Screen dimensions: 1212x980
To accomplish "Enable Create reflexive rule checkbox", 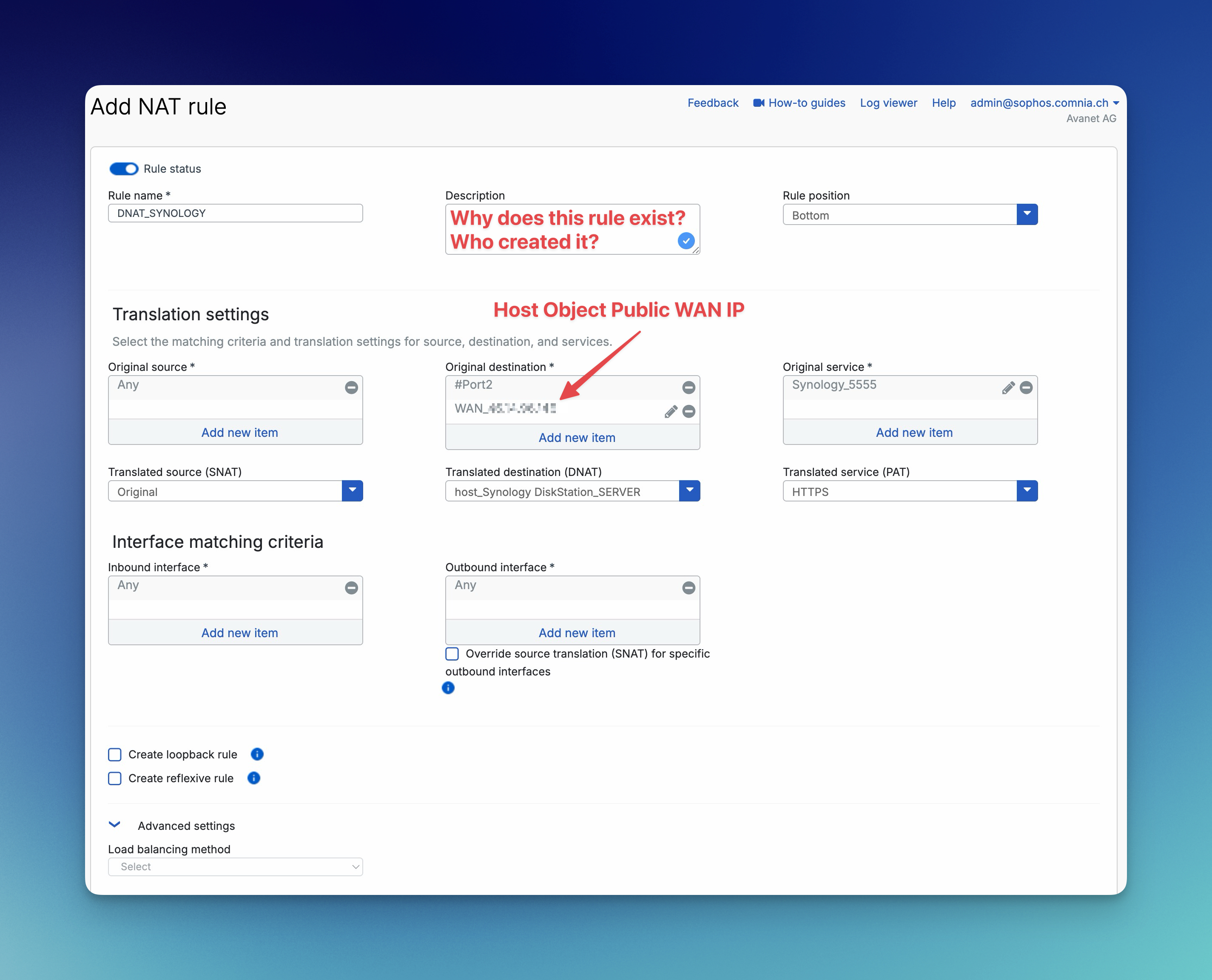I will 114,778.
